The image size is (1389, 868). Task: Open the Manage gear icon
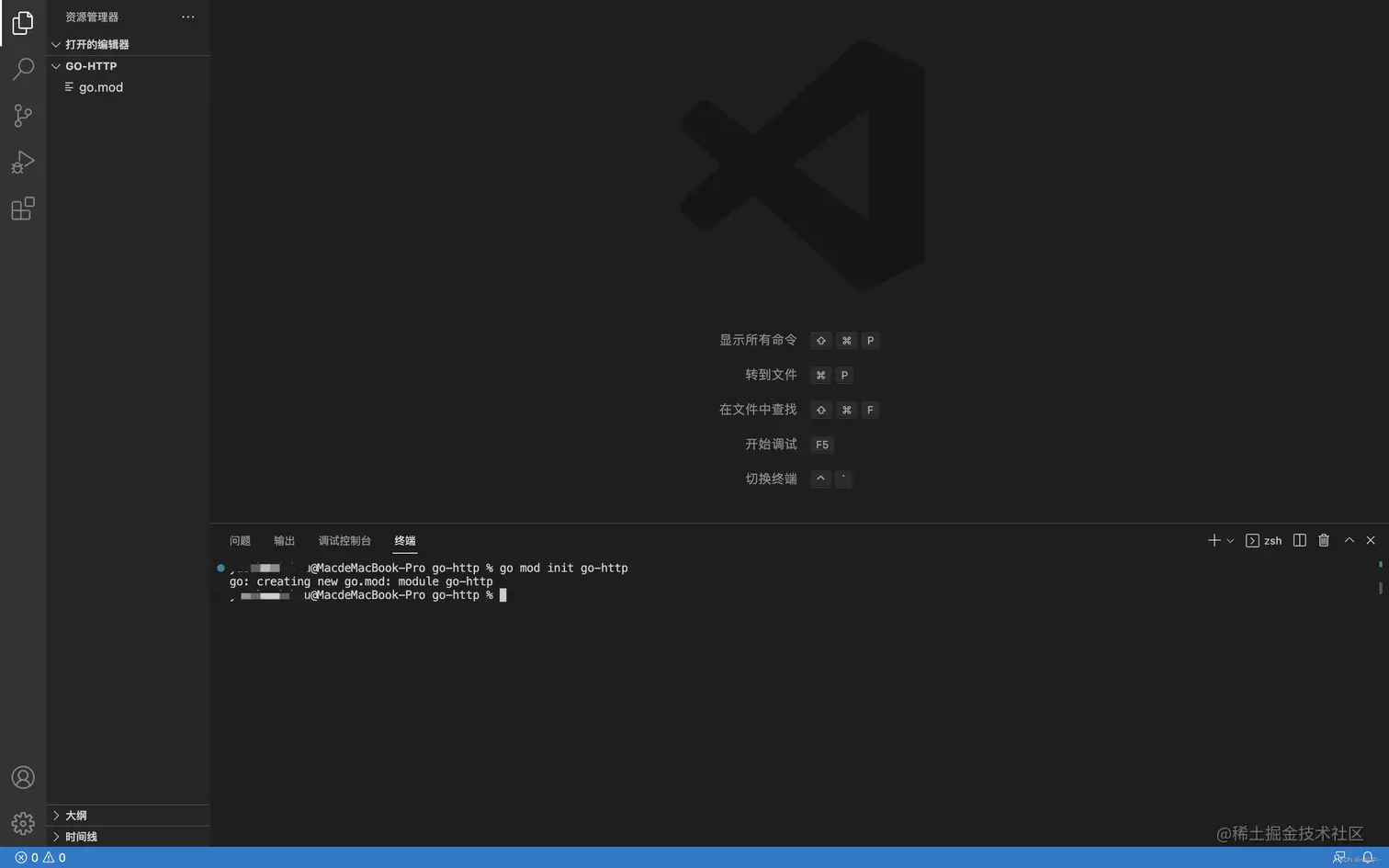pos(23,824)
